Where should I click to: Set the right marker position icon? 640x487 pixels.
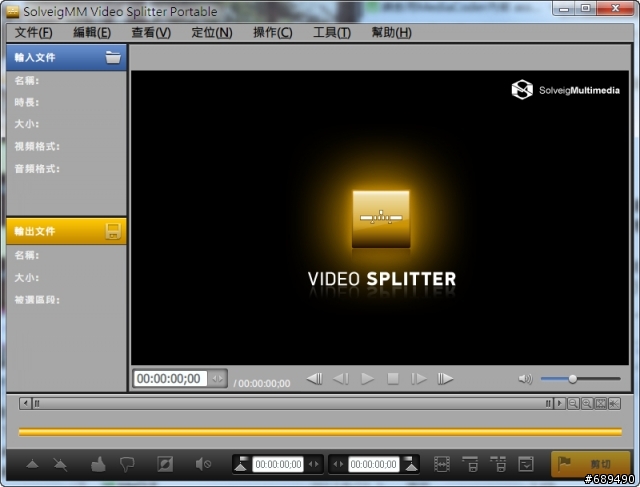click(410, 464)
